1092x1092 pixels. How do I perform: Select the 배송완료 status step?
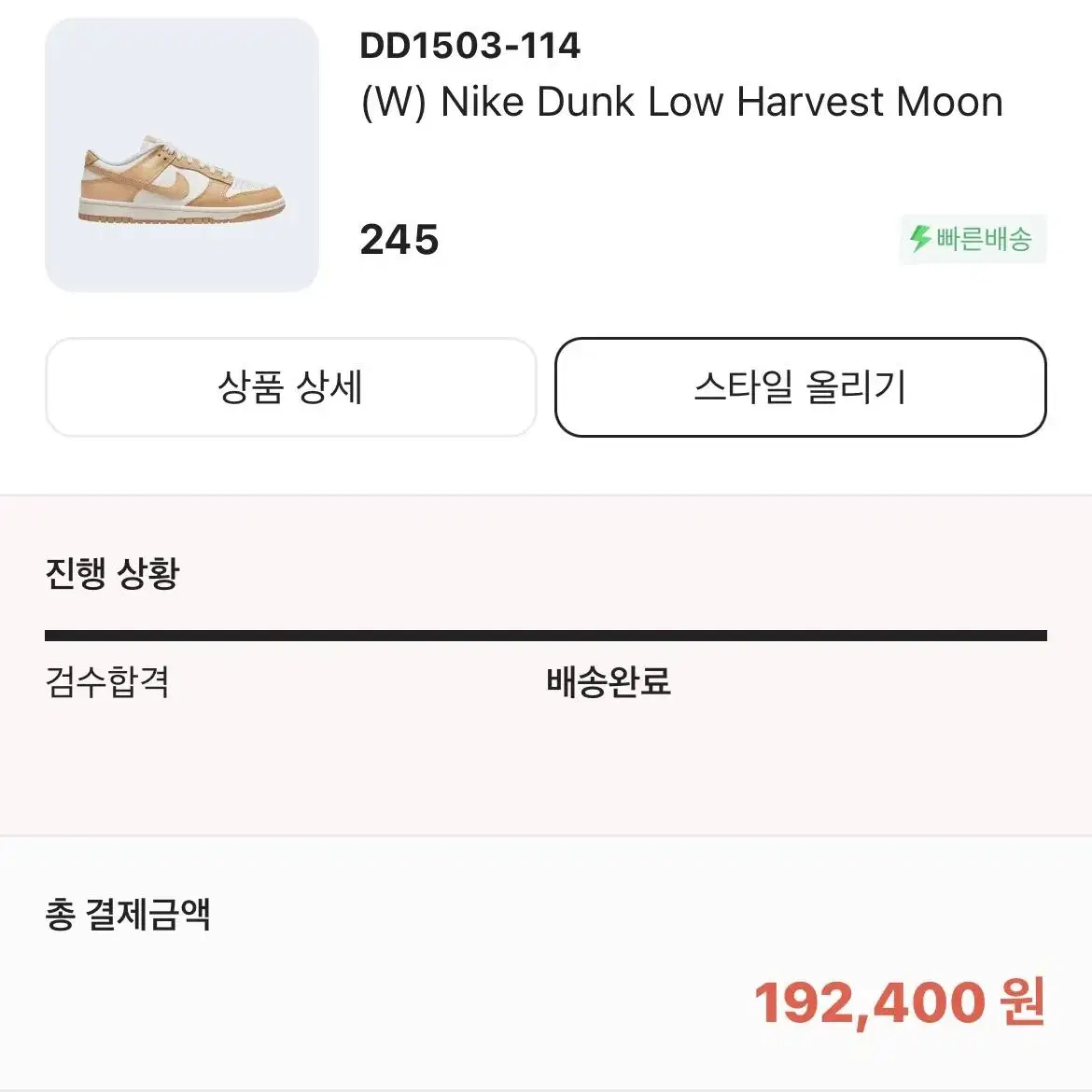[608, 681]
